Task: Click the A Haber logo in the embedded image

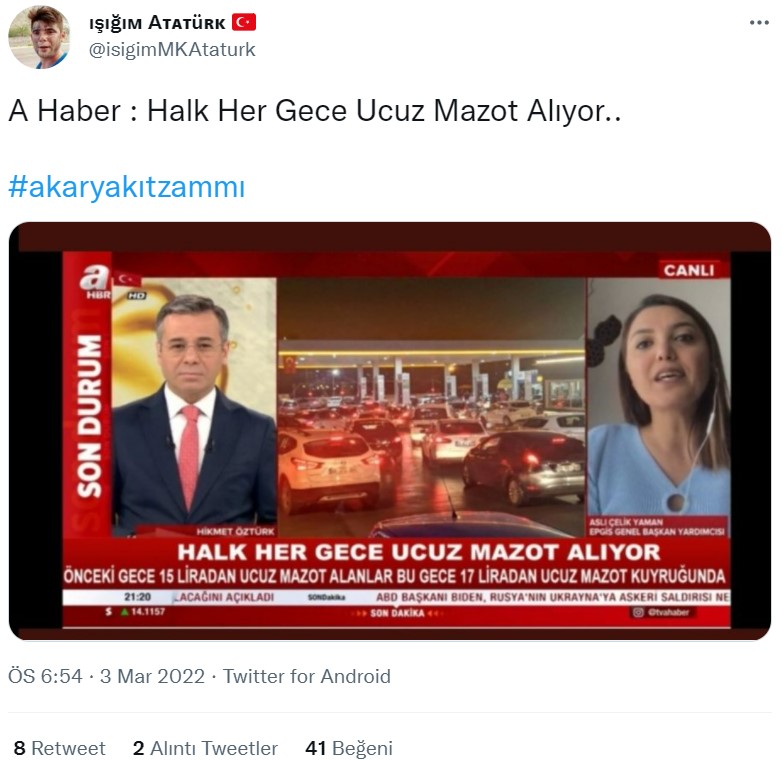Action: click(x=95, y=281)
